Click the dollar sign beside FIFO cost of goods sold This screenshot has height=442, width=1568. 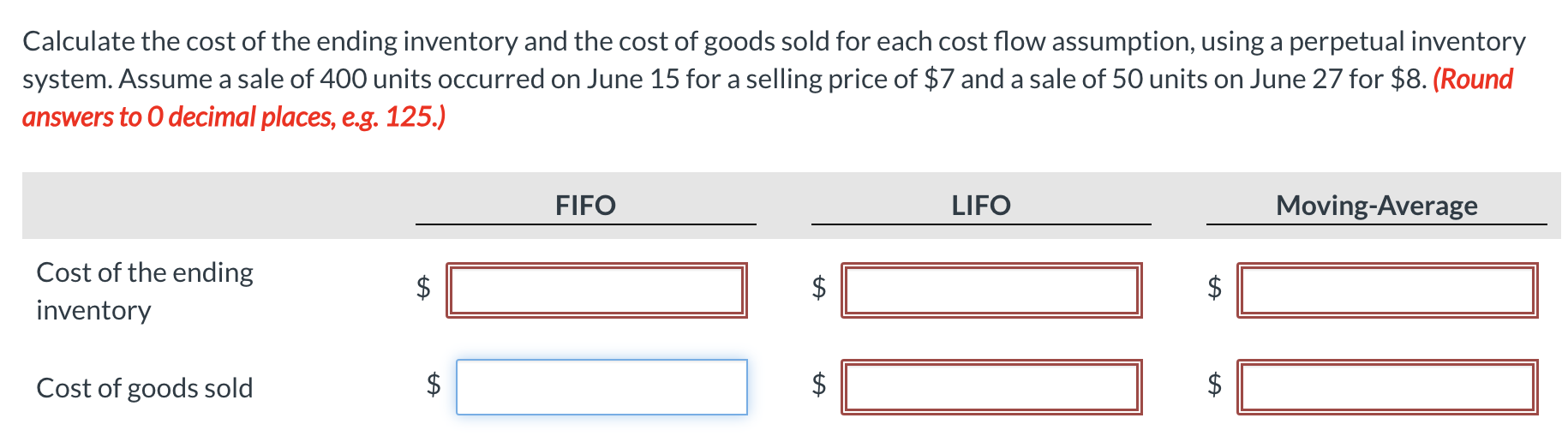click(434, 384)
